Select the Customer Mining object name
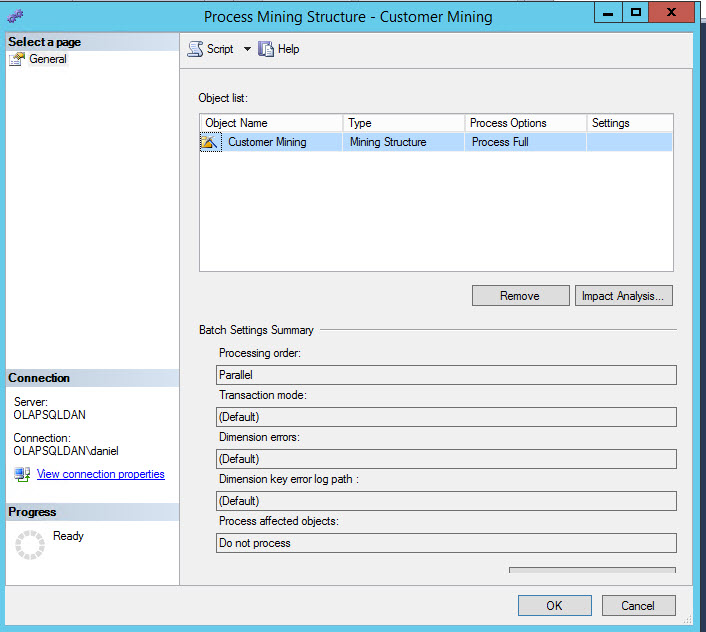 click(267, 142)
